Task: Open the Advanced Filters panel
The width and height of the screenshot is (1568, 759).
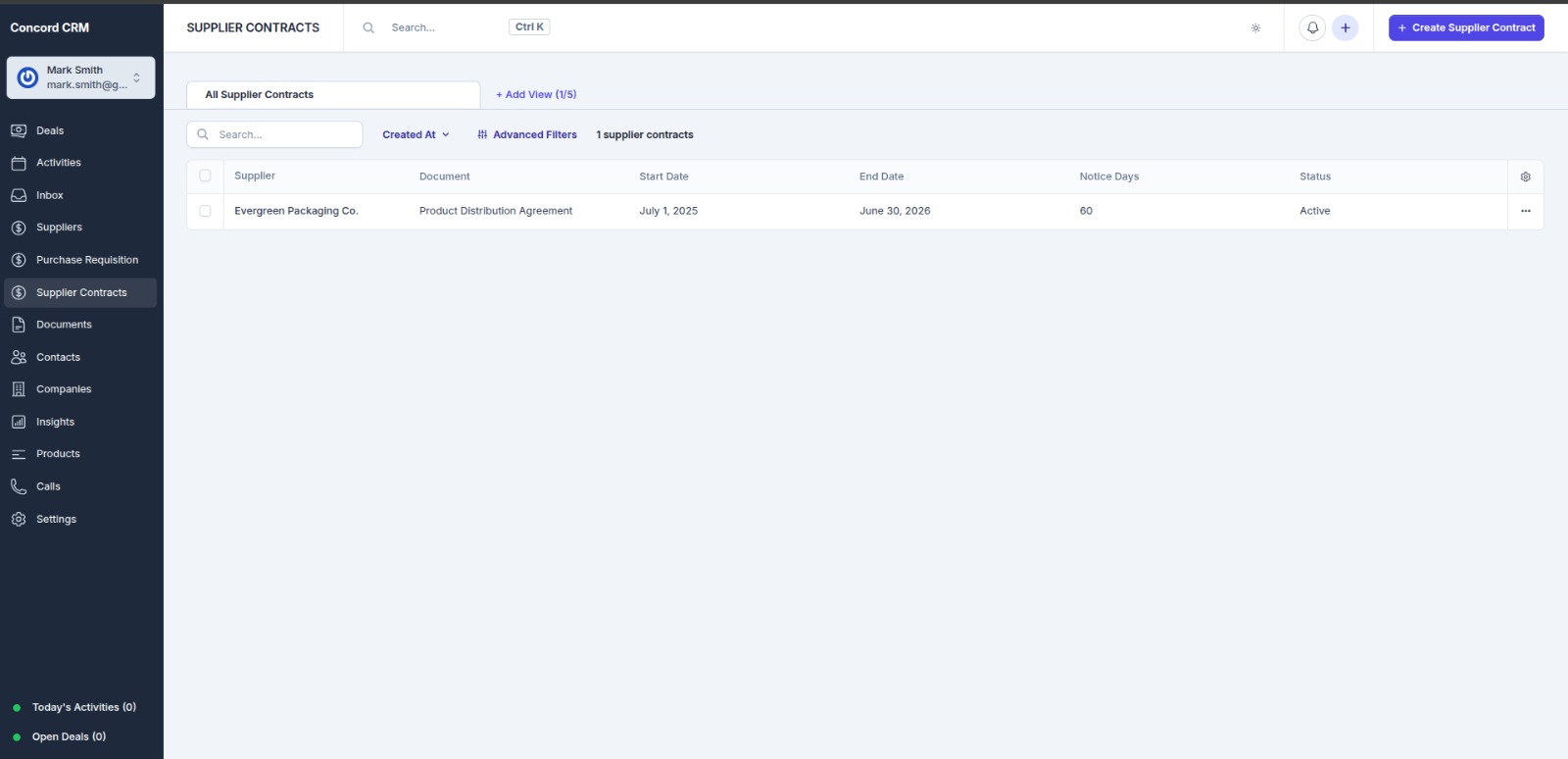Action: [x=527, y=134]
